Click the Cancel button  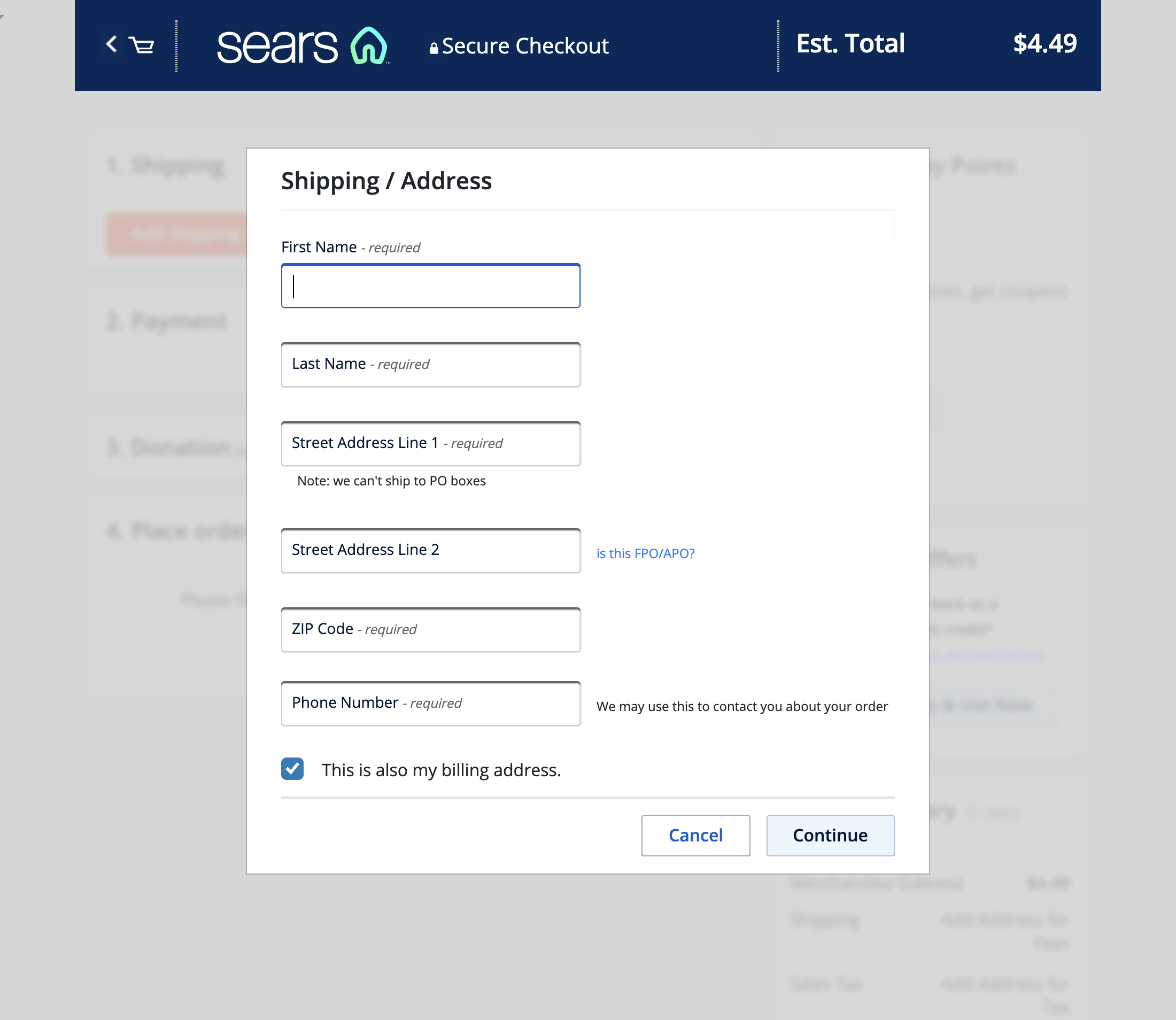(x=695, y=835)
